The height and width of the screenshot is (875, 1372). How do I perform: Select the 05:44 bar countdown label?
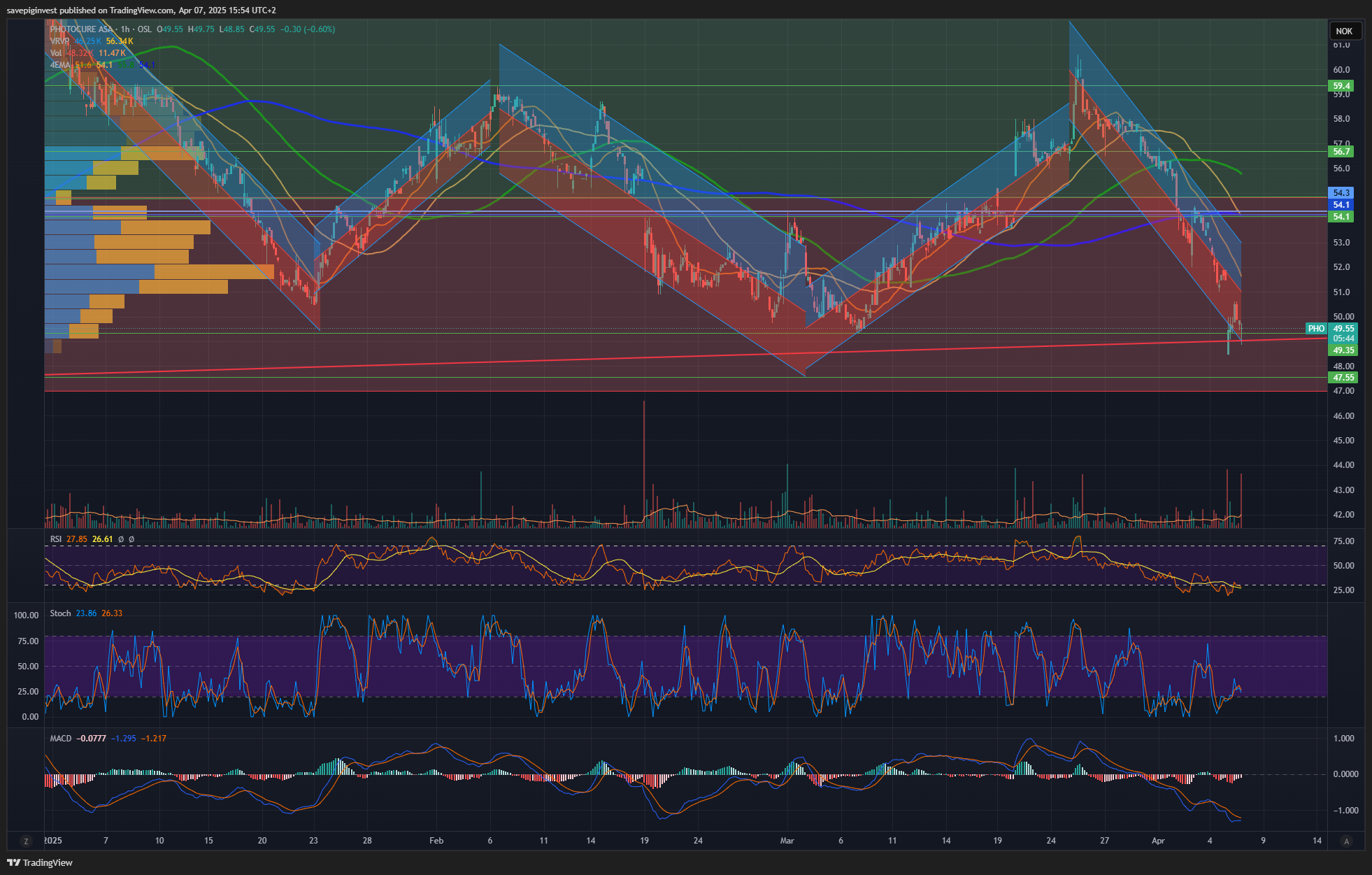[1343, 339]
